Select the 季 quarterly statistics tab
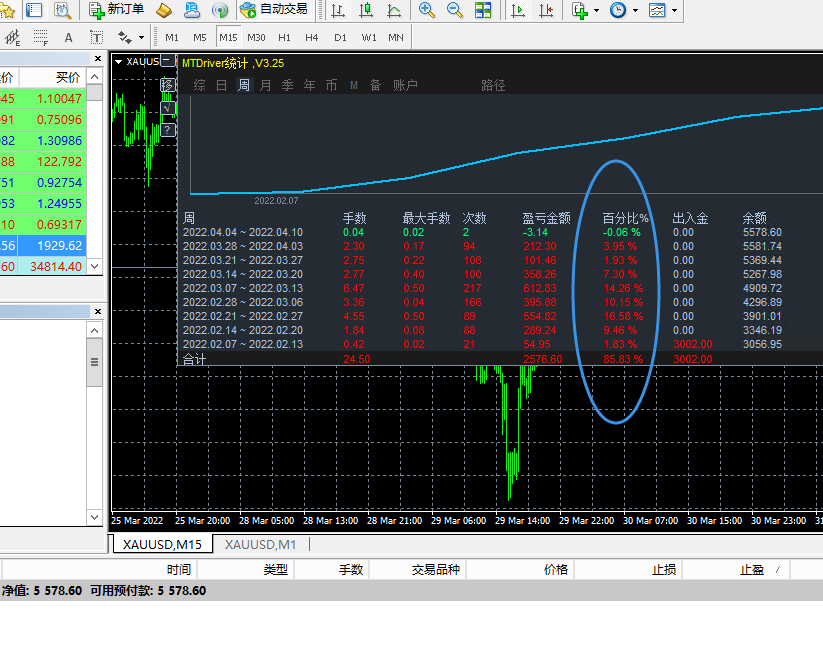The height and width of the screenshot is (654, 823). 287,85
